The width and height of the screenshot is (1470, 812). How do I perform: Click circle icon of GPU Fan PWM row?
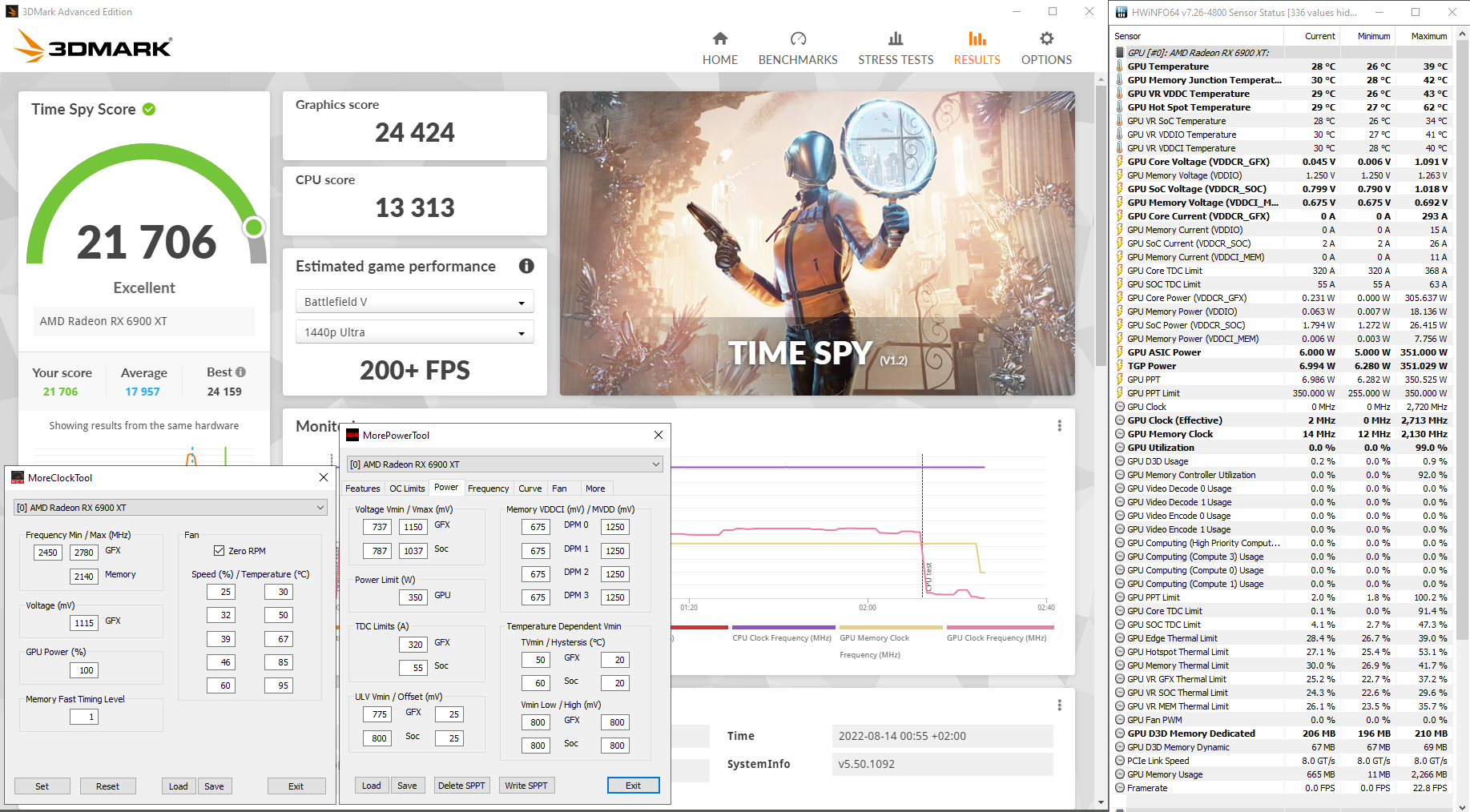tap(1120, 720)
